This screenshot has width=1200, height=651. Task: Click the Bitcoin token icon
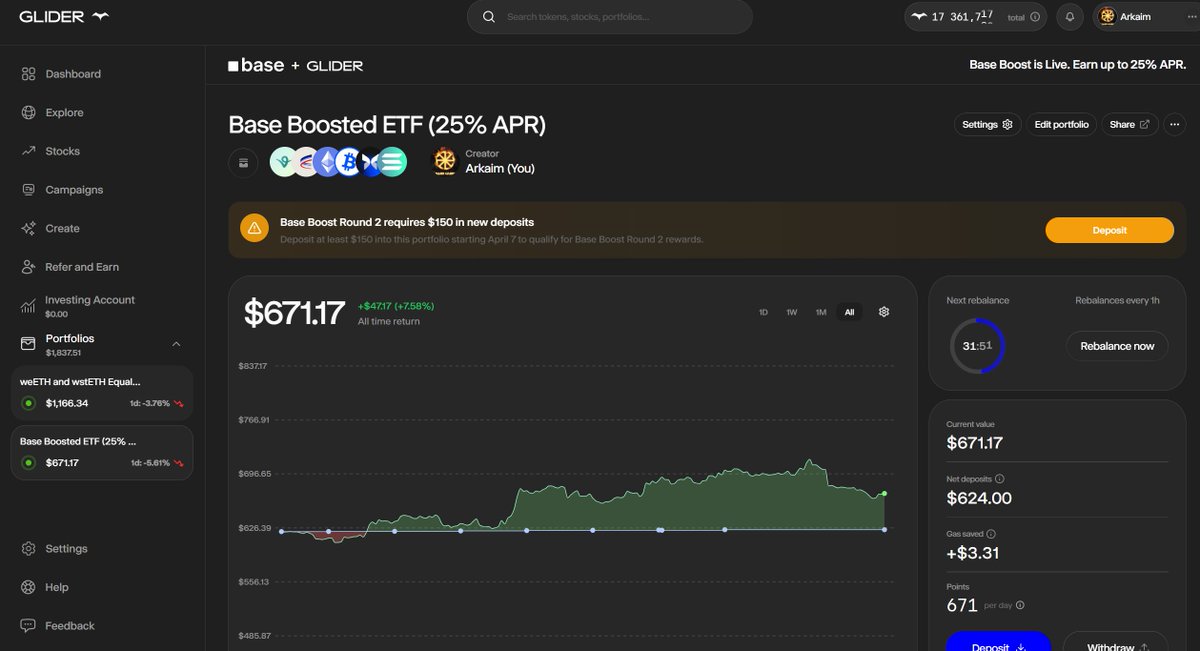point(348,162)
